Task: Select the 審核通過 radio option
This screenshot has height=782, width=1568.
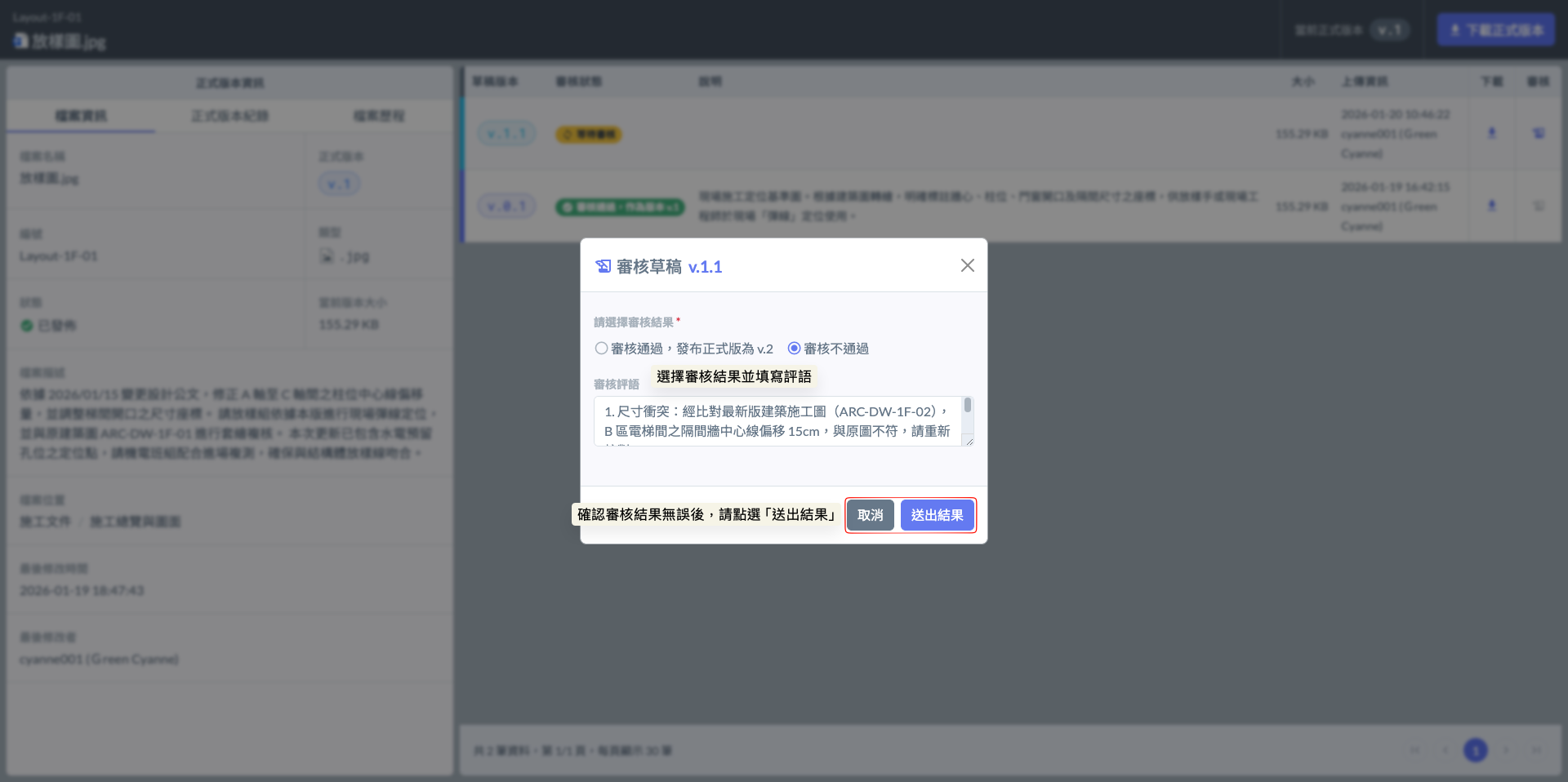Action: click(x=602, y=349)
